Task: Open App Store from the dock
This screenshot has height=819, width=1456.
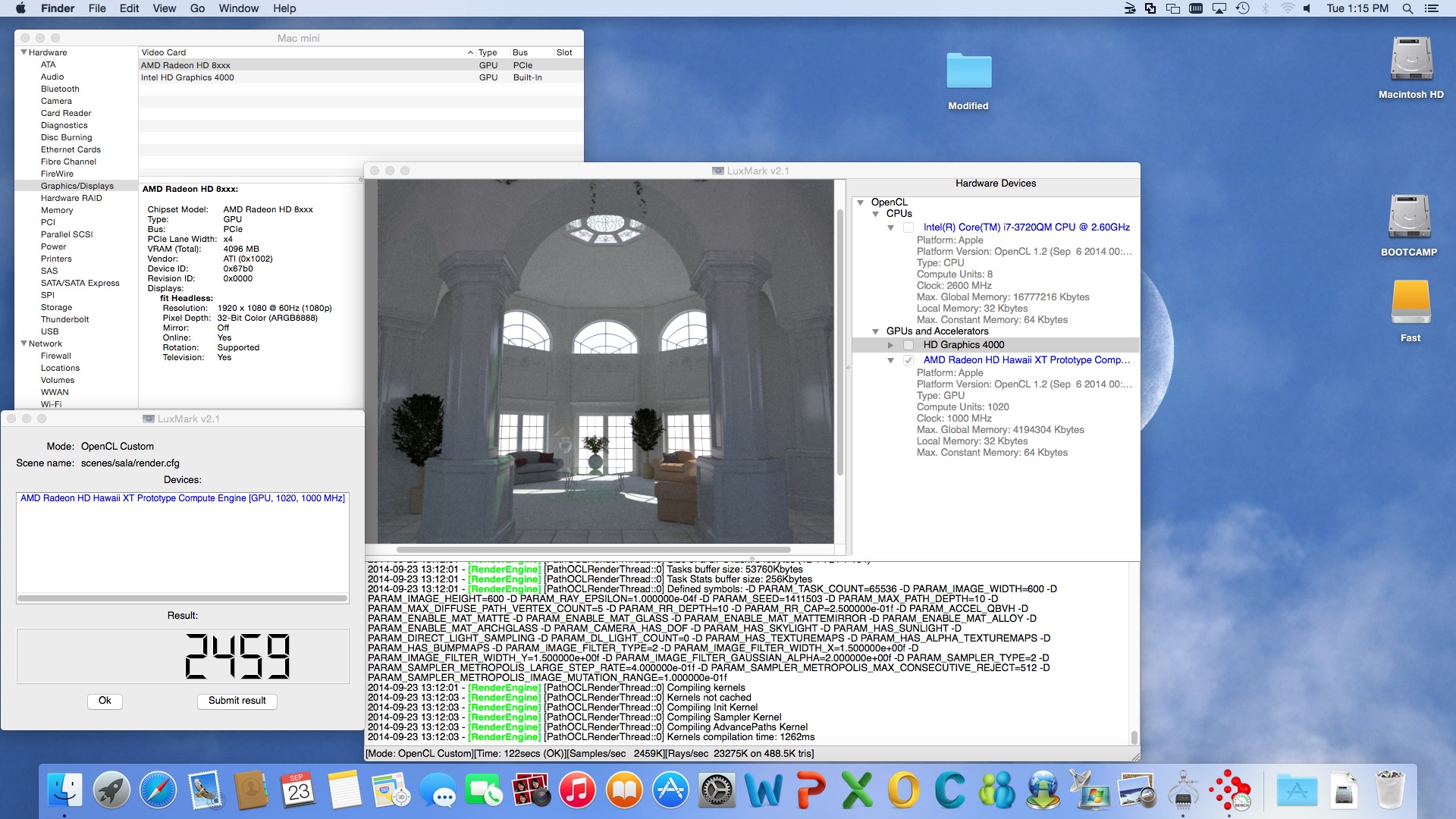Action: click(x=670, y=790)
